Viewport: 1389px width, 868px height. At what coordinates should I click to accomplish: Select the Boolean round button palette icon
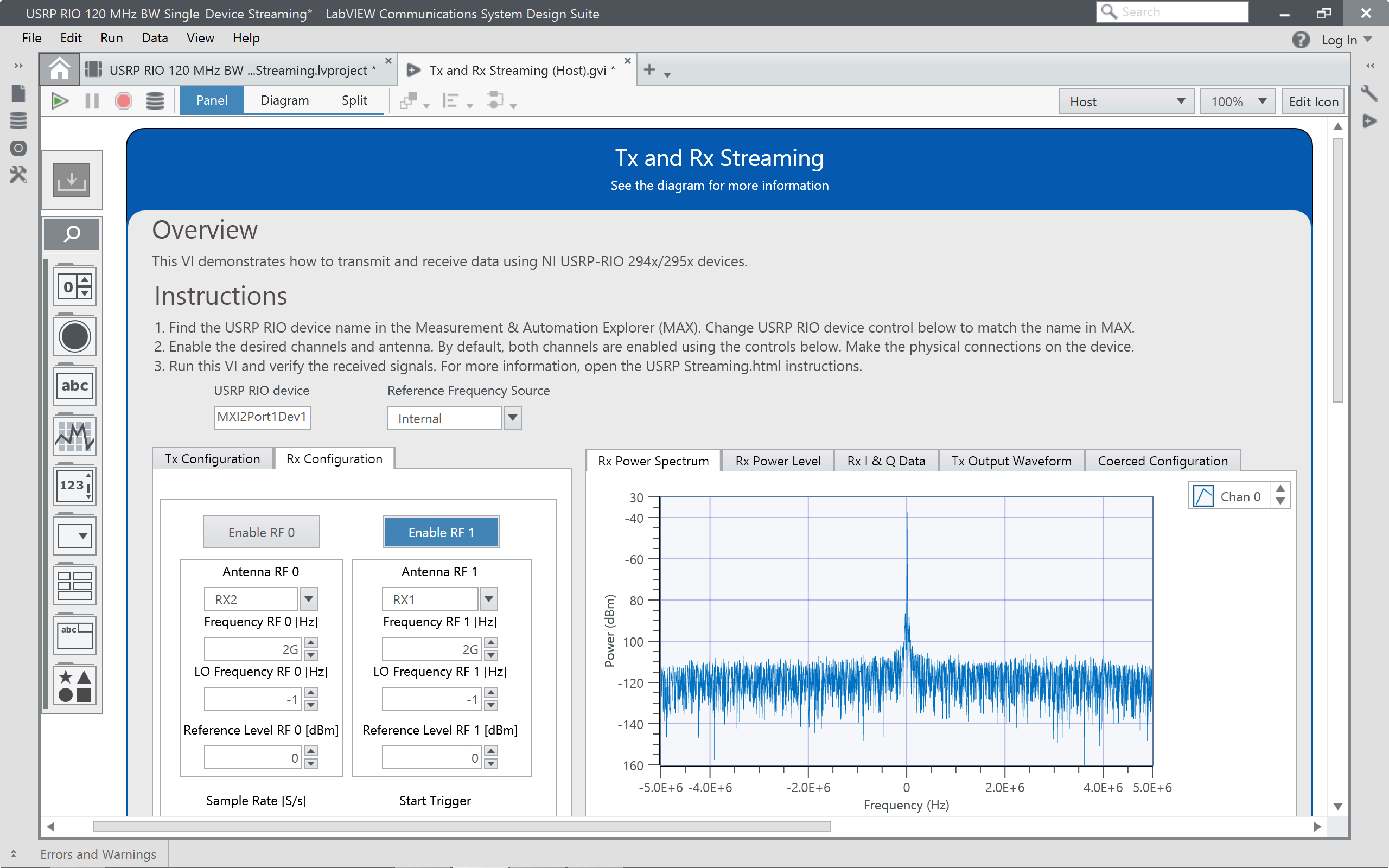pos(75,336)
